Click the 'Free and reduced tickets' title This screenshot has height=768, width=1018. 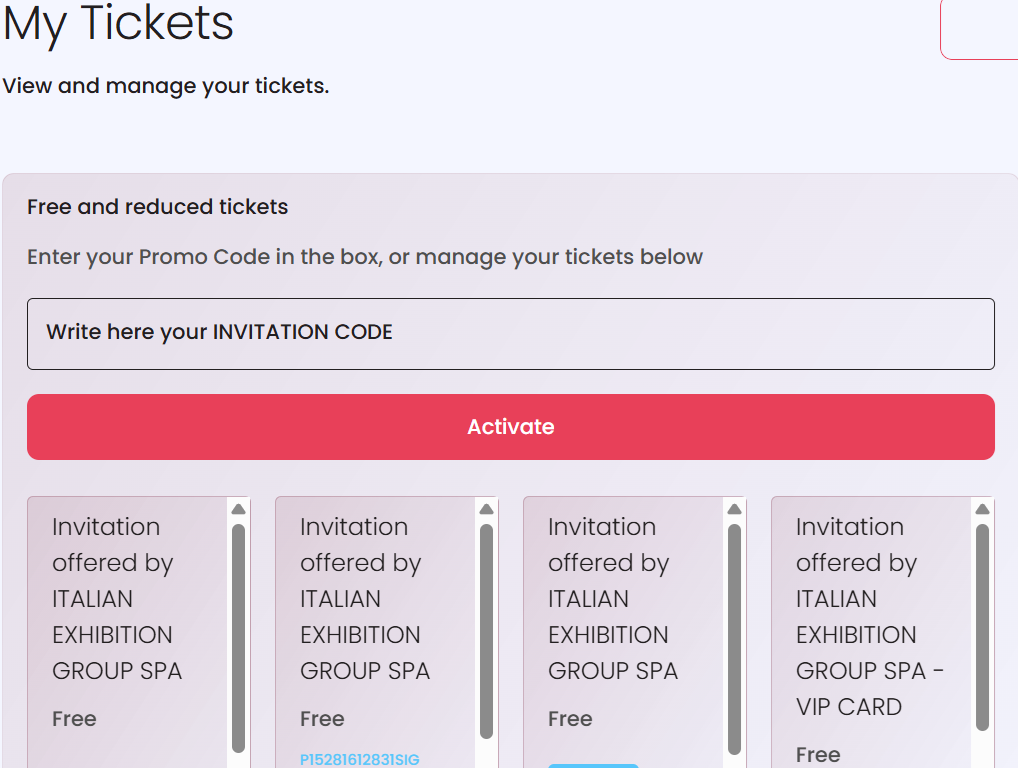(157, 207)
